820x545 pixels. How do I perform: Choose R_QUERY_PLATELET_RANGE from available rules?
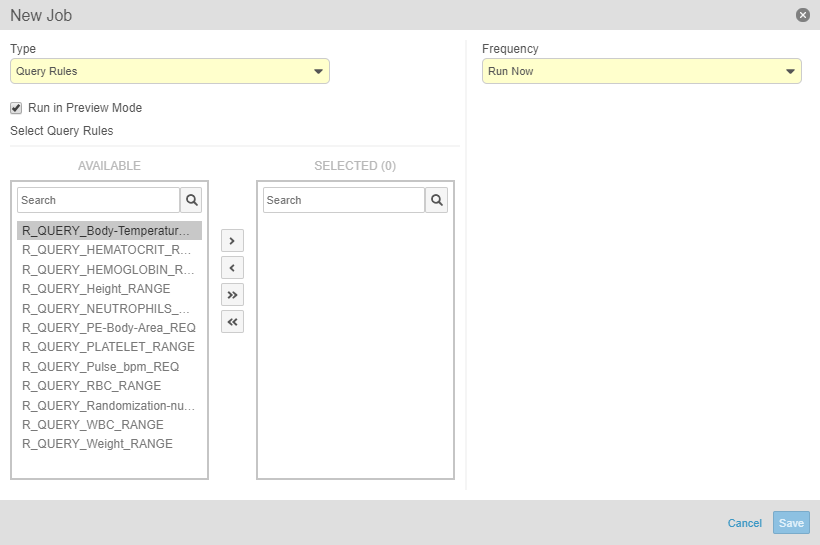pos(108,347)
